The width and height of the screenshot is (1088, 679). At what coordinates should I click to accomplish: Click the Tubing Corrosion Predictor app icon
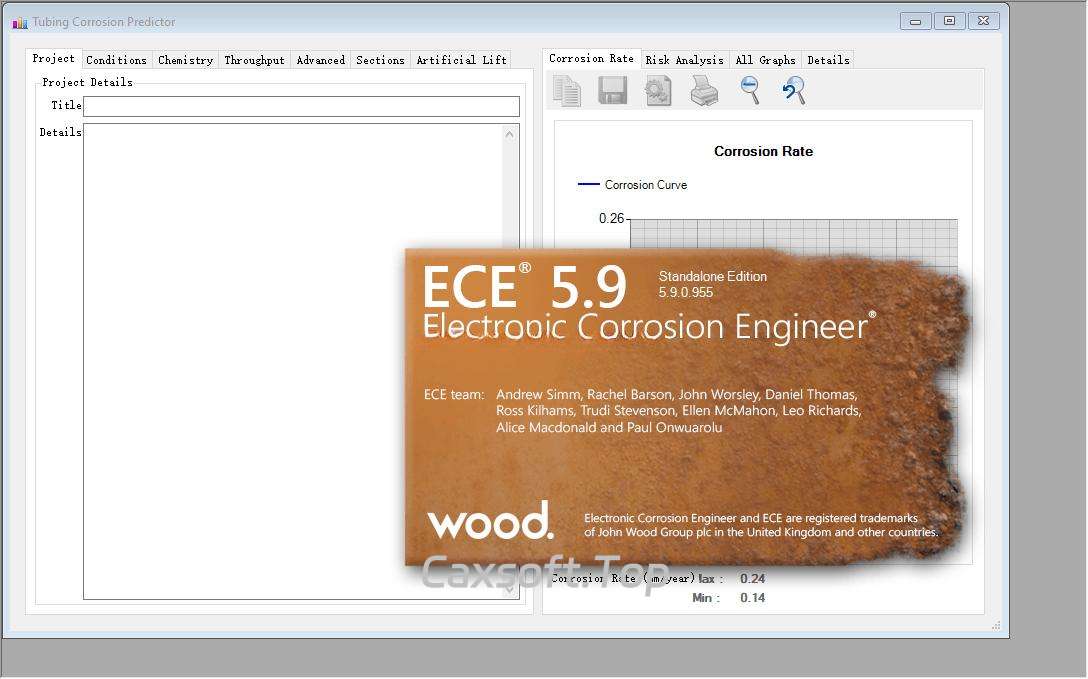coord(19,22)
